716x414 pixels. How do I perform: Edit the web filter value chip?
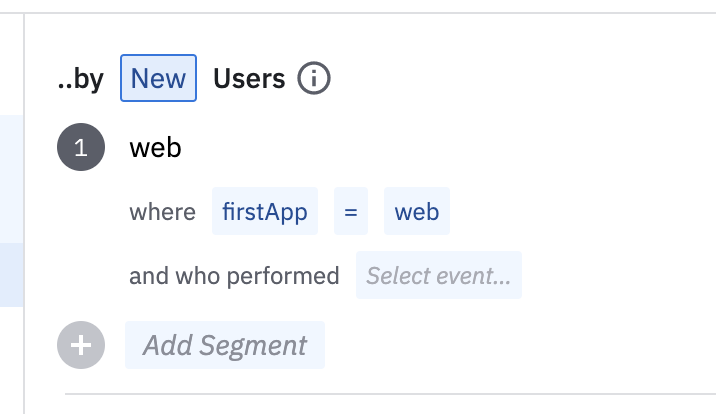click(x=416, y=212)
